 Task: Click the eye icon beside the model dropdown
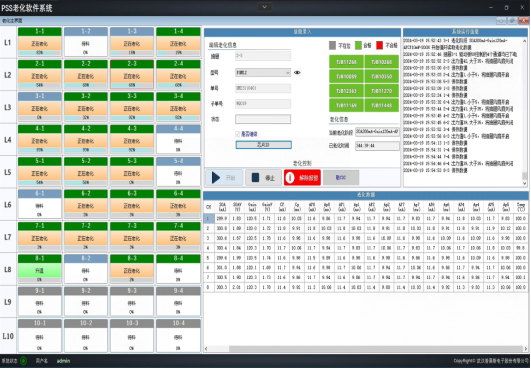(297, 72)
